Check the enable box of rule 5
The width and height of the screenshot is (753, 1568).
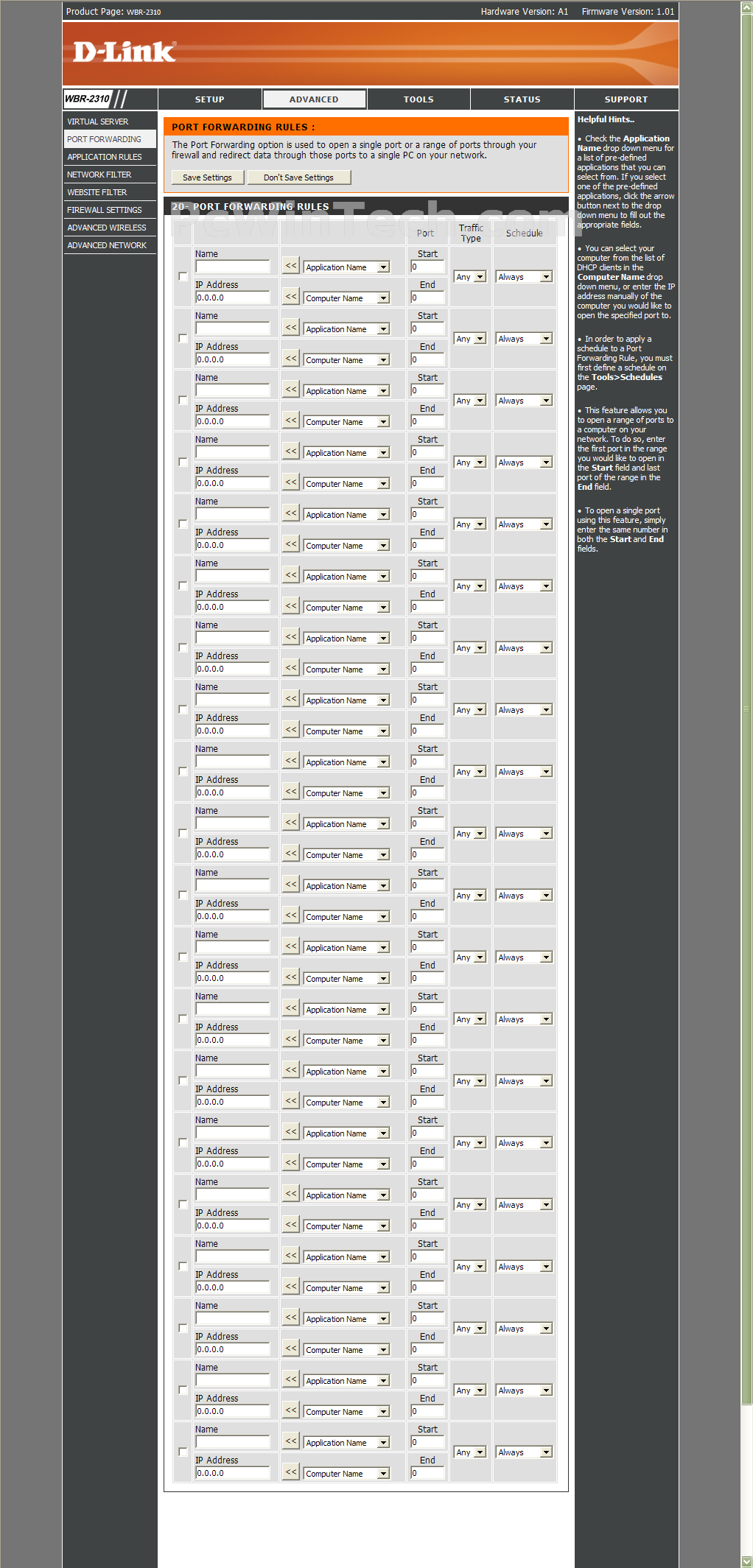click(x=183, y=524)
